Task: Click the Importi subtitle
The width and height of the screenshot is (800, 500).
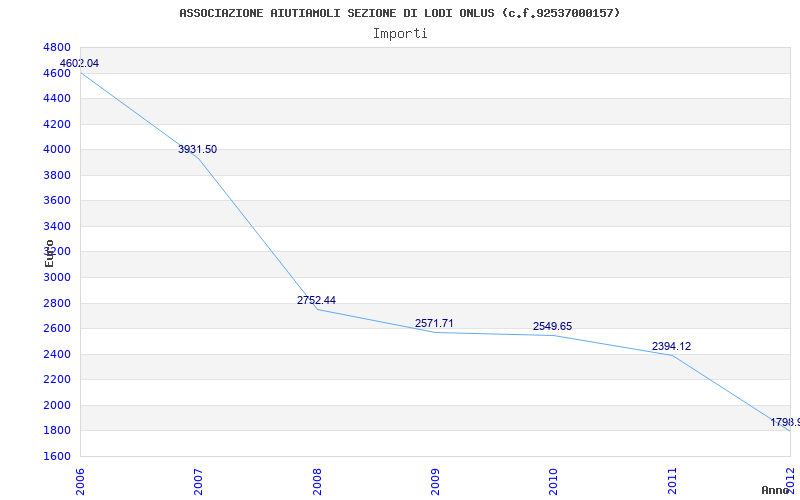Action: (x=400, y=34)
